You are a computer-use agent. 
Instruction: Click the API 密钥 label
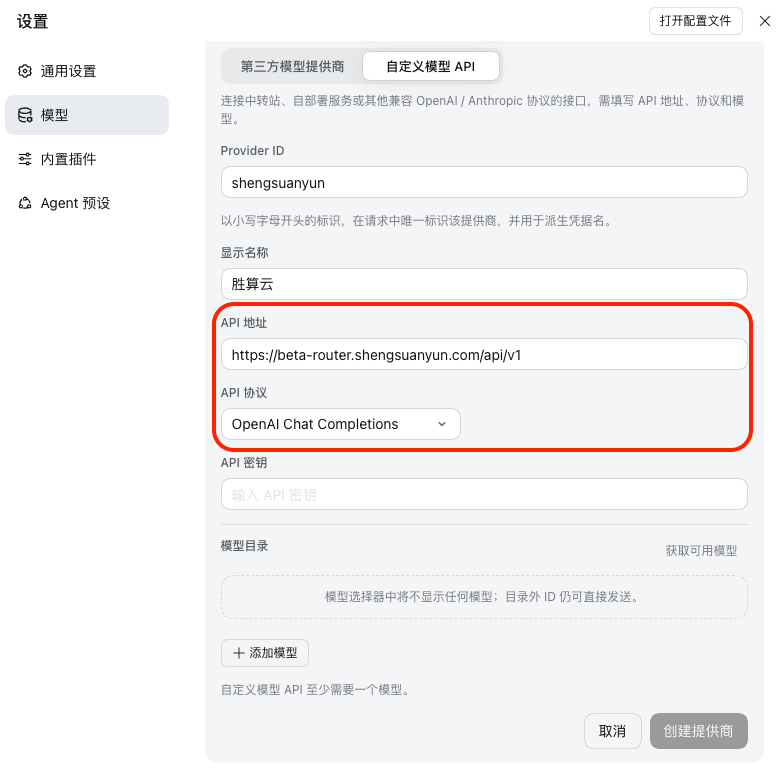pos(244,462)
